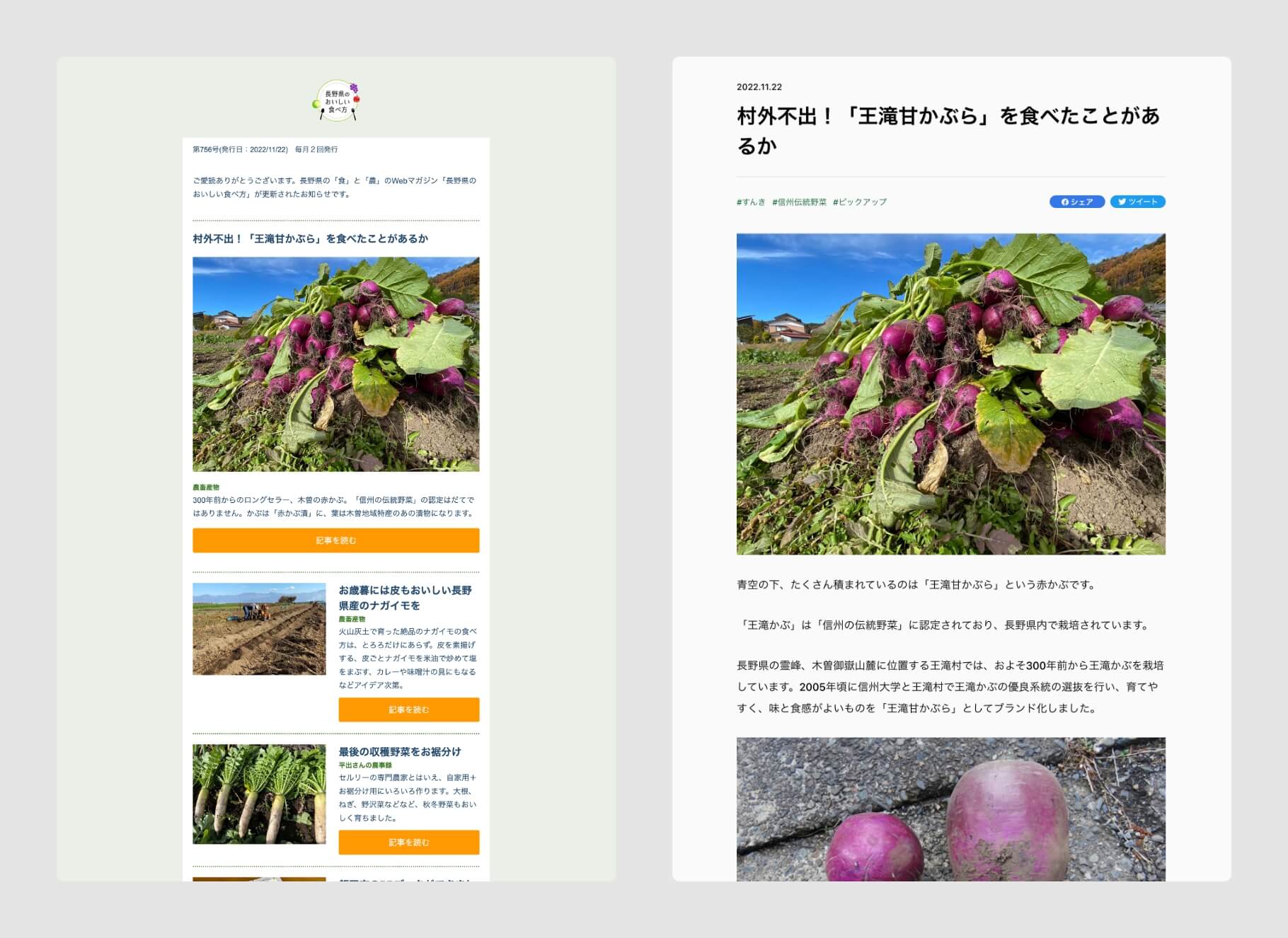Open the 村外不出！「王滝甘かぶら」 newsletter headline
This screenshot has height=938, width=1288.
tap(310, 238)
